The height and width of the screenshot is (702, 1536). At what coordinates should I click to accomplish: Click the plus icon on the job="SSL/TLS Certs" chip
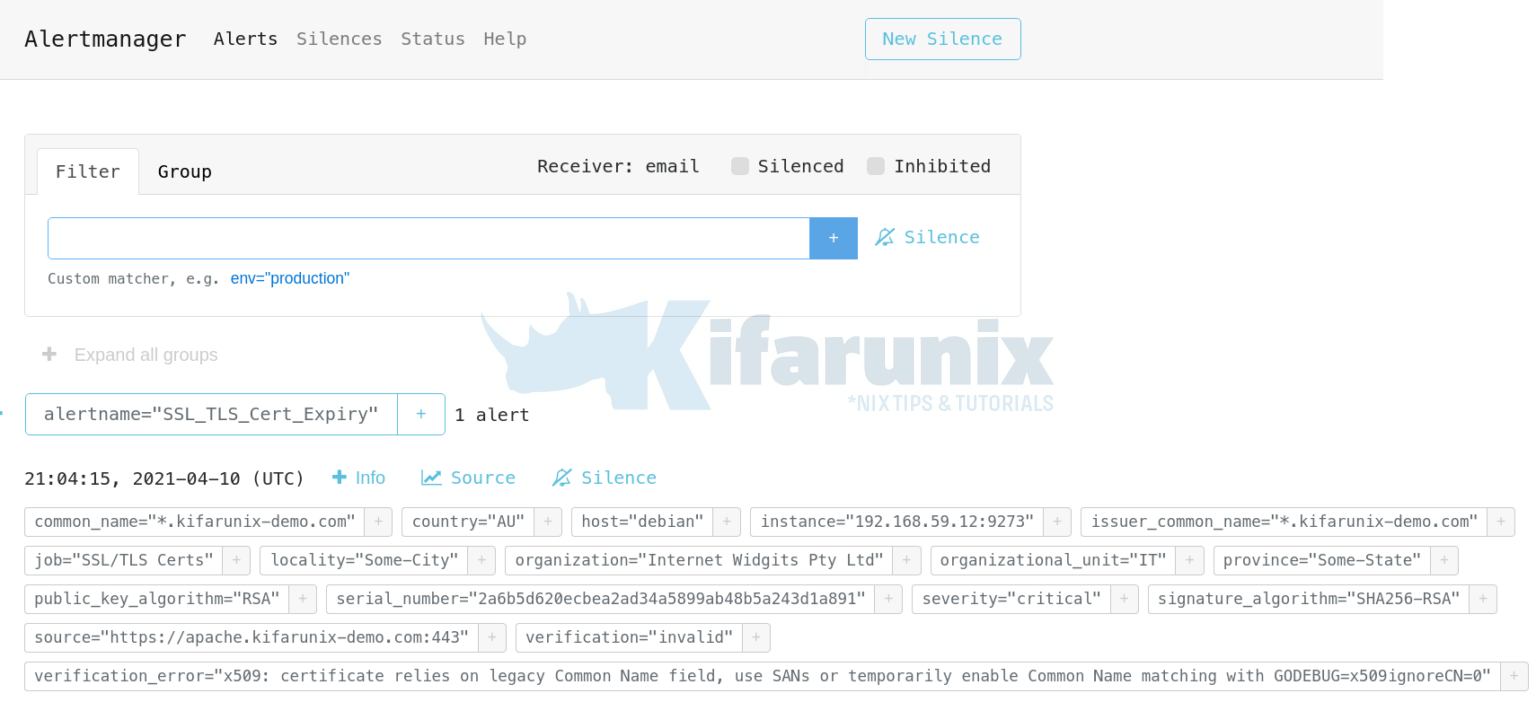pos(236,560)
